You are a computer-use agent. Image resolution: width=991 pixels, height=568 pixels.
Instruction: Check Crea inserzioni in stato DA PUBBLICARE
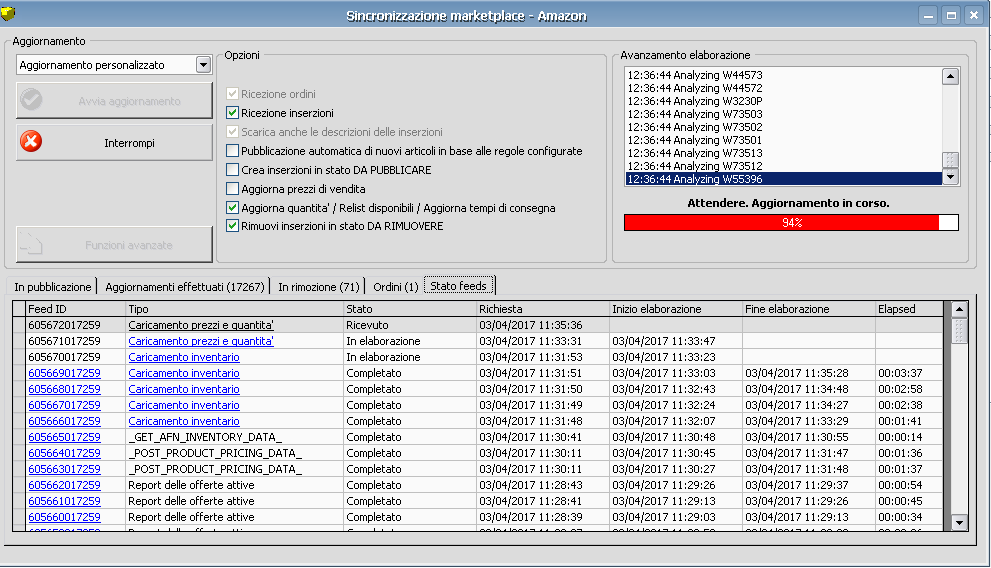pyautogui.click(x=232, y=170)
